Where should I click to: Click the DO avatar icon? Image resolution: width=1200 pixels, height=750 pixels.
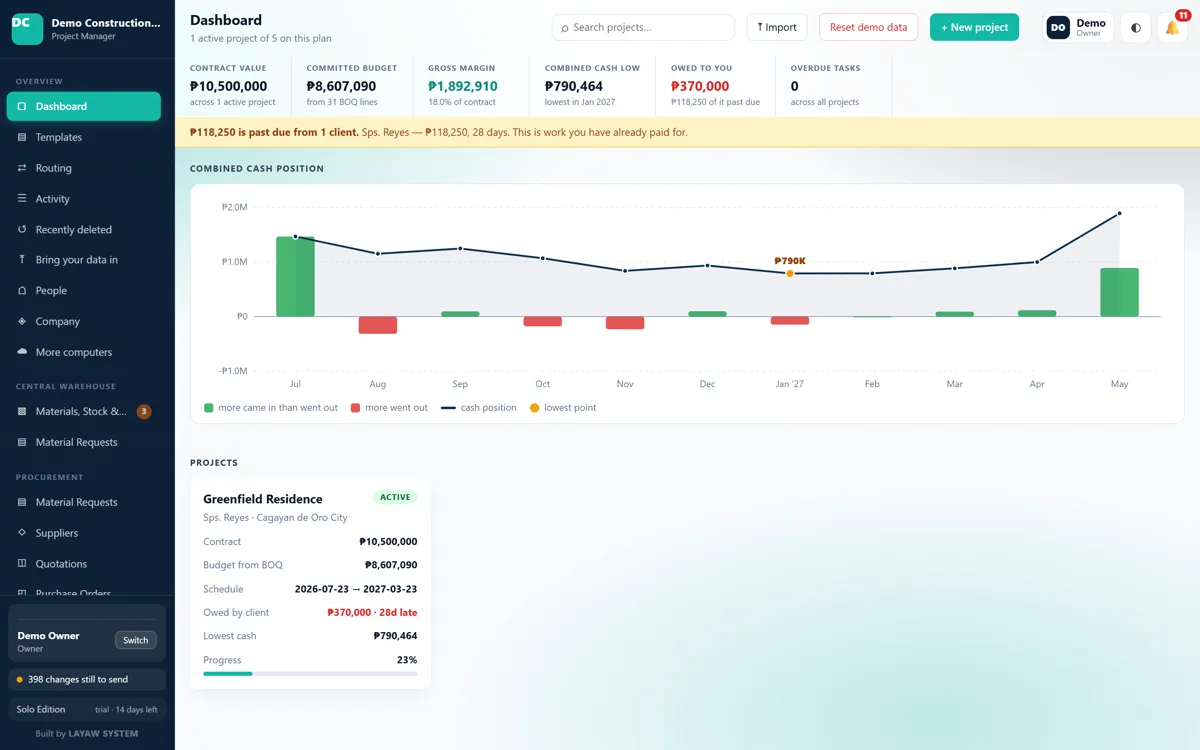click(1058, 28)
